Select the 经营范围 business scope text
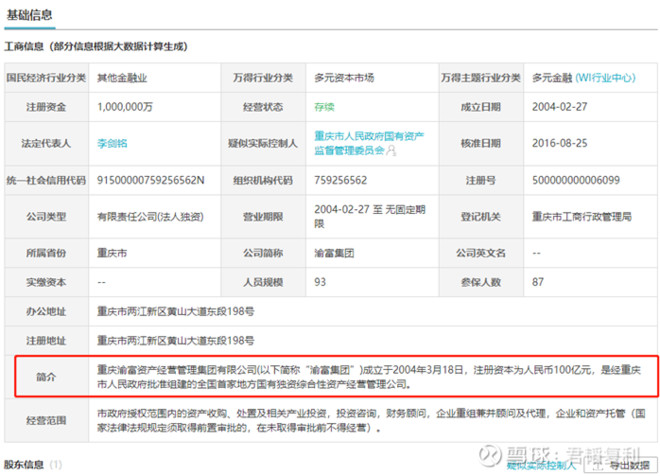660x476 pixels. pyautogui.click(x=371, y=420)
